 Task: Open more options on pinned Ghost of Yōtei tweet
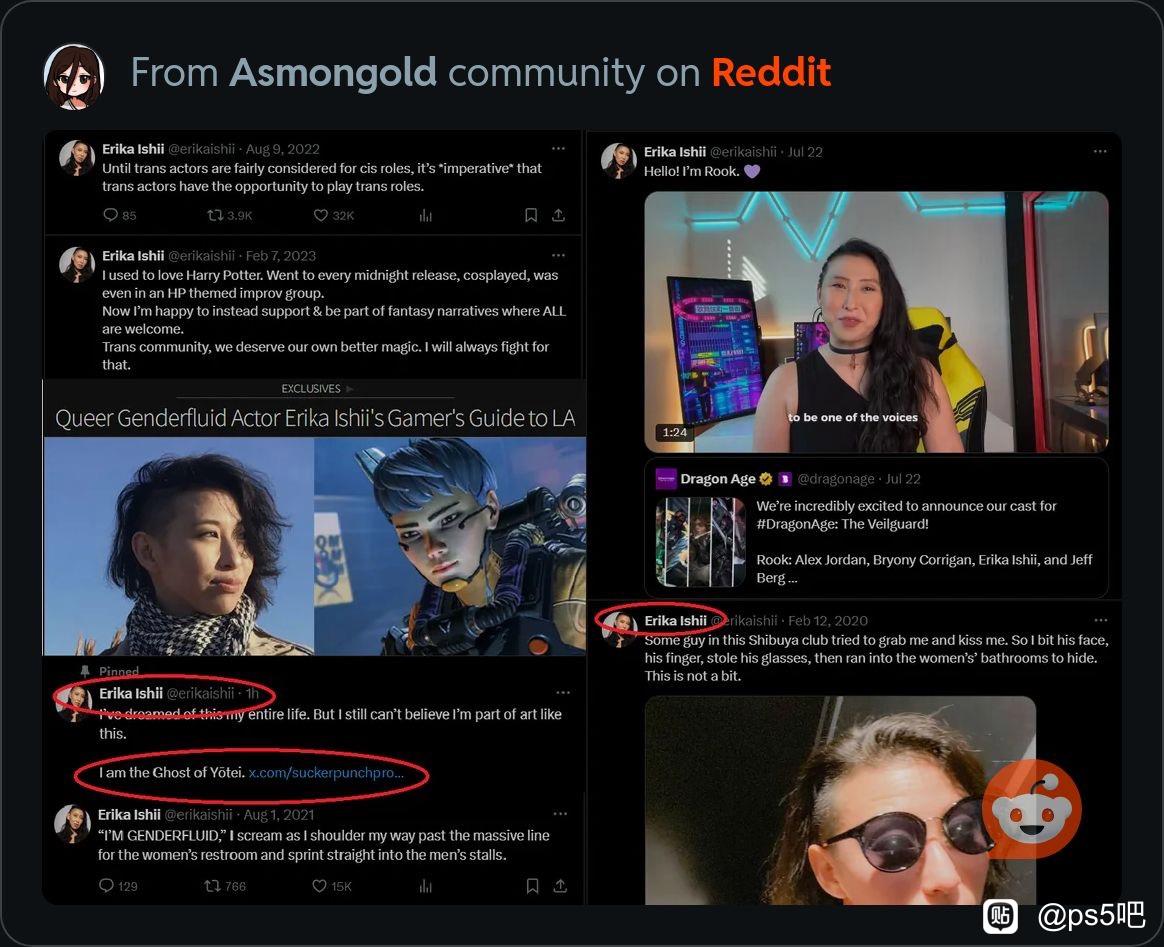click(563, 693)
